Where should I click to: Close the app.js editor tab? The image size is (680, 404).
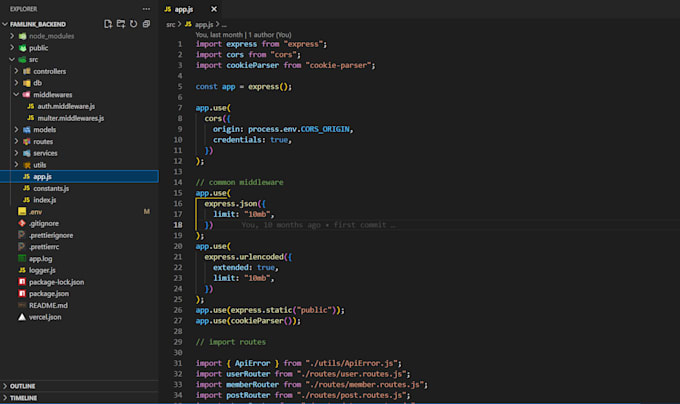pyautogui.click(x=214, y=9)
